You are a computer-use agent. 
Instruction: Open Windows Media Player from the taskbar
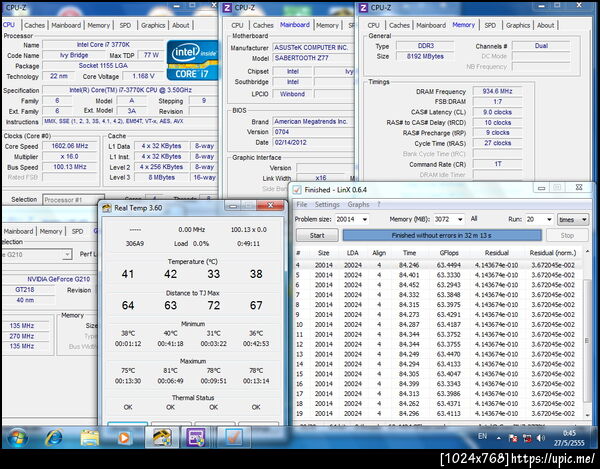pyautogui.click(x=124, y=438)
